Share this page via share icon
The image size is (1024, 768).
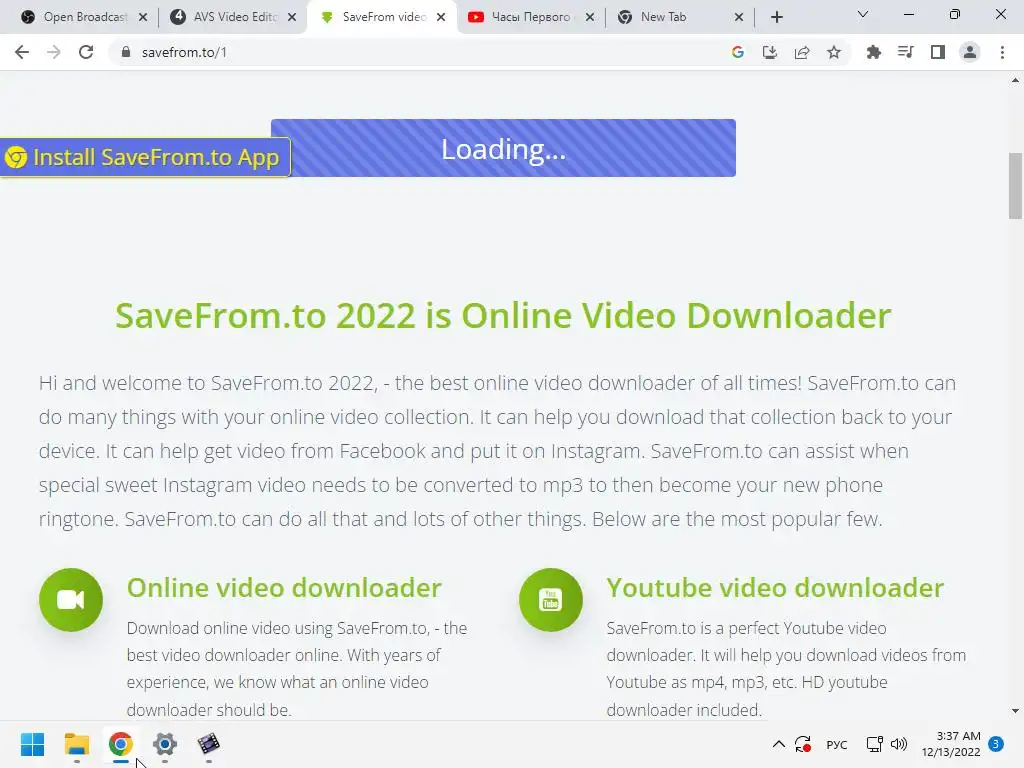coord(802,52)
